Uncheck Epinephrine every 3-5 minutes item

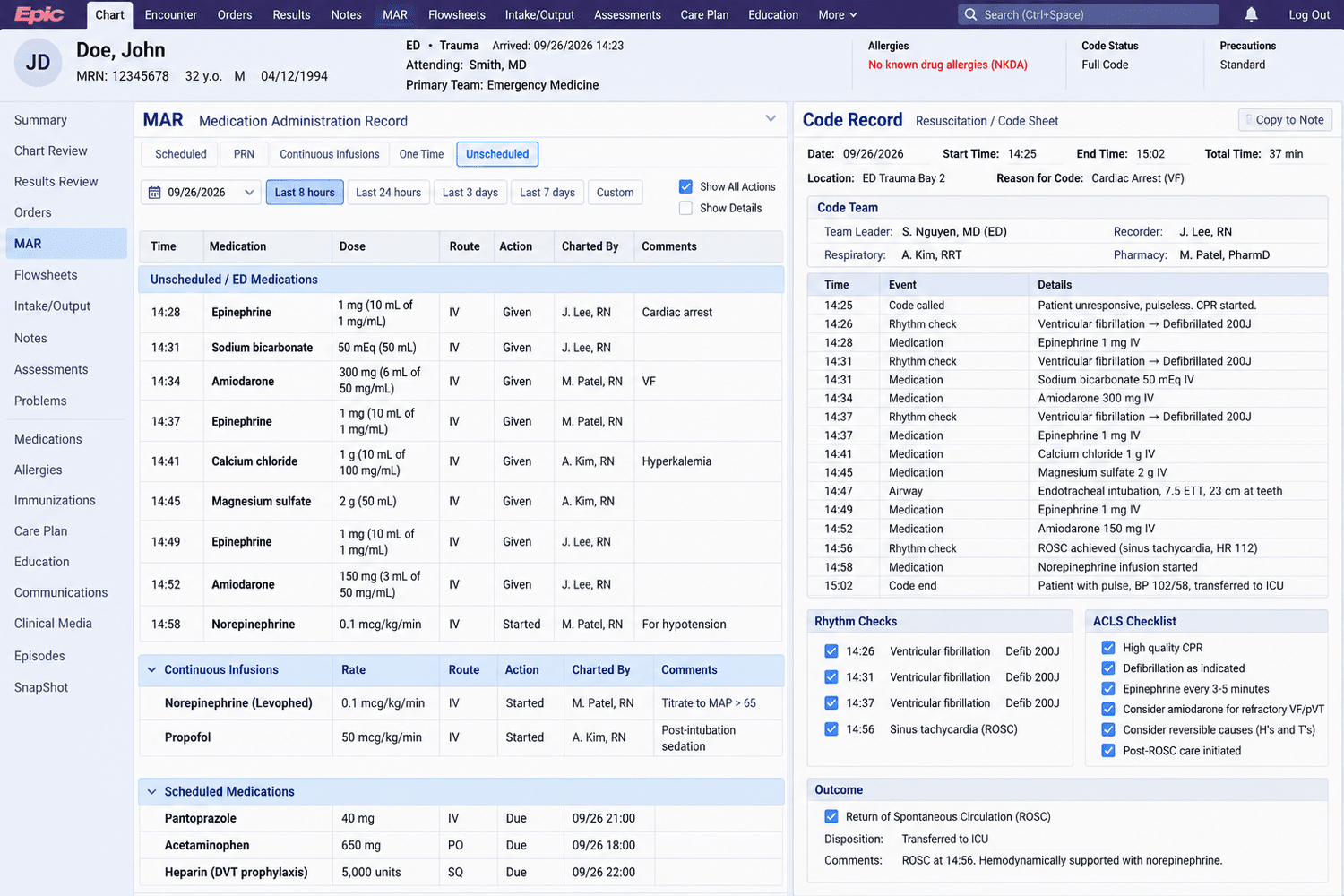pos(1108,689)
